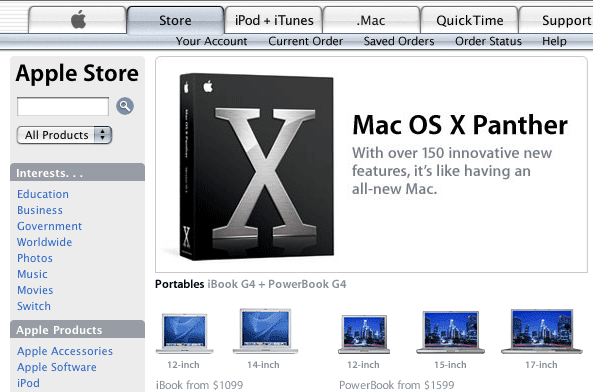593x392 pixels.
Task: View the Current Order
Action: [x=306, y=41]
